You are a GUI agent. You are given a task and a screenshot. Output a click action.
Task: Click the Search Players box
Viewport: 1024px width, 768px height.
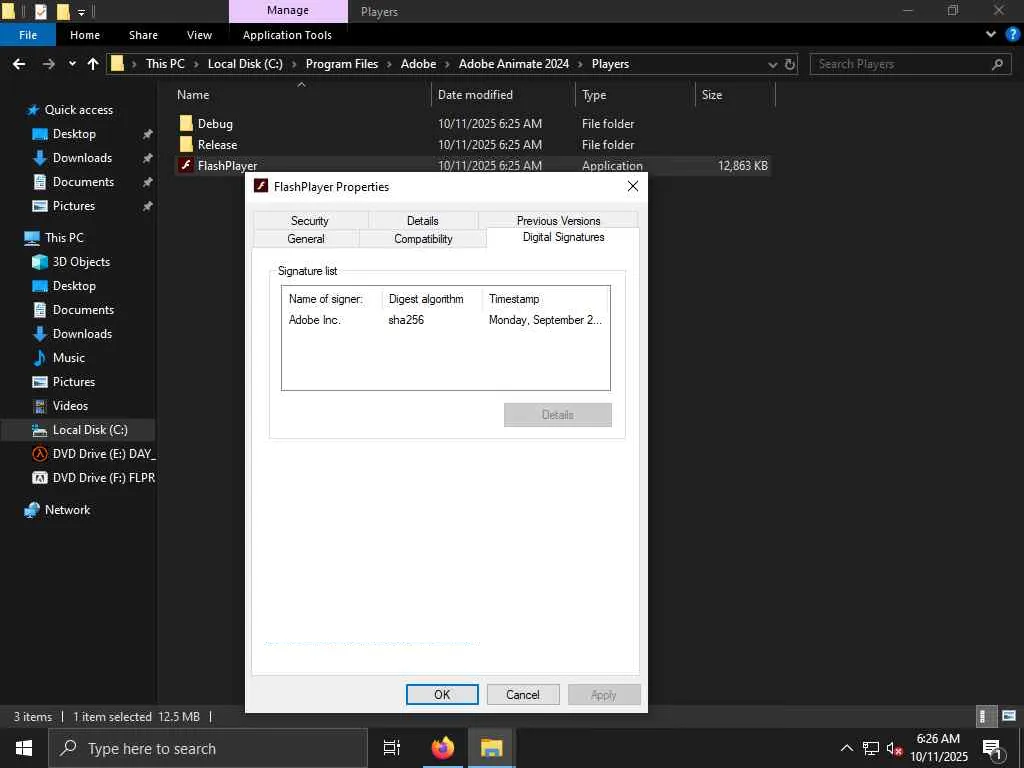coord(909,64)
